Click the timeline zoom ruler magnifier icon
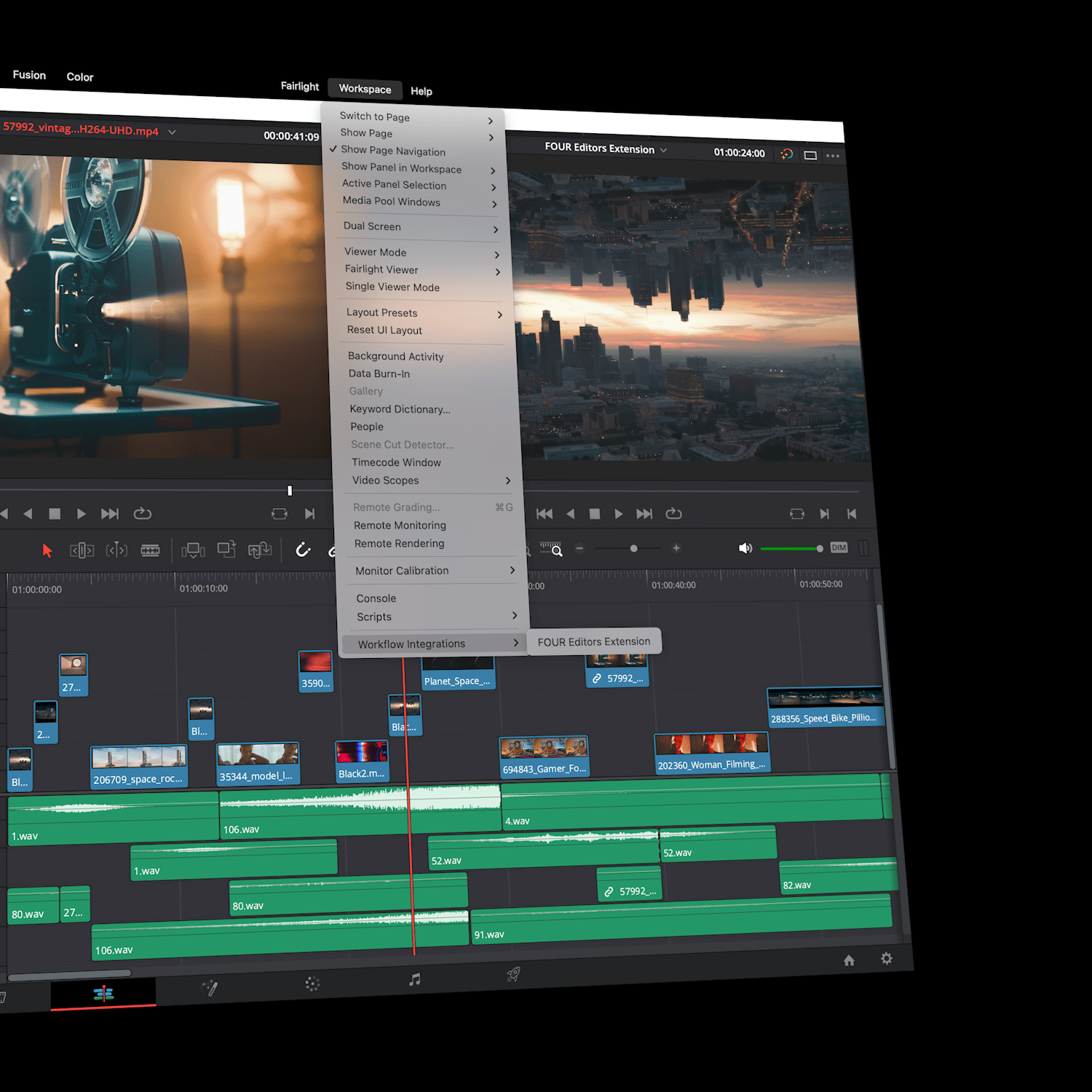The width and height of the screenshot is (1092, 1092). (551, 548)
